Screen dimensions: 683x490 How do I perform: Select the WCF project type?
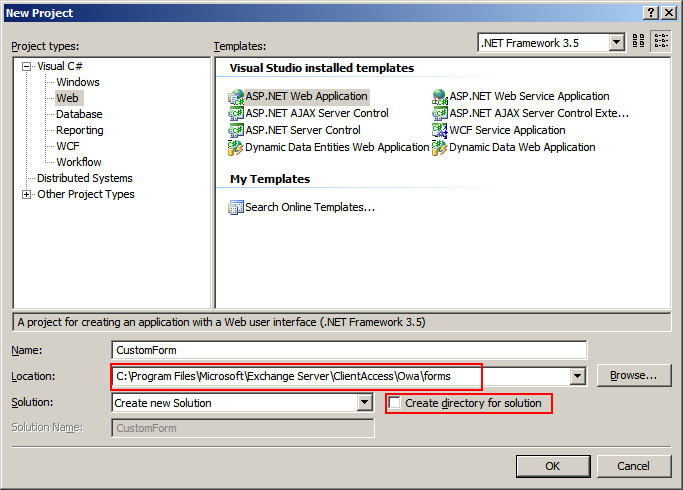click(68, 146)
